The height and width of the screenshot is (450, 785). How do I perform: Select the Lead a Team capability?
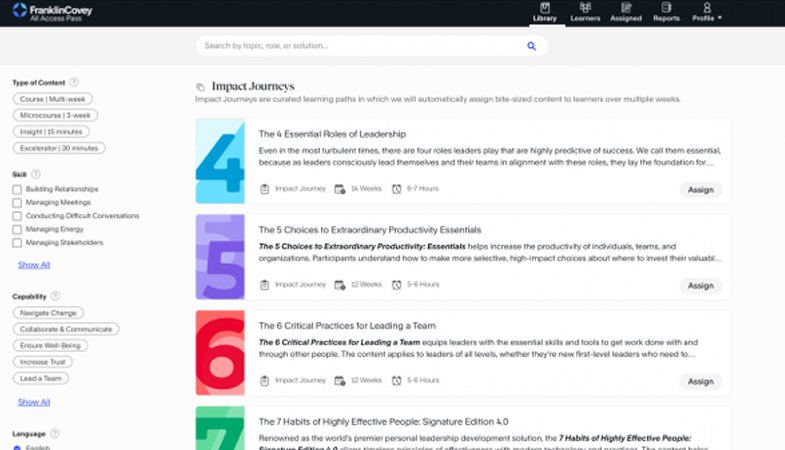tap(41, 378)
